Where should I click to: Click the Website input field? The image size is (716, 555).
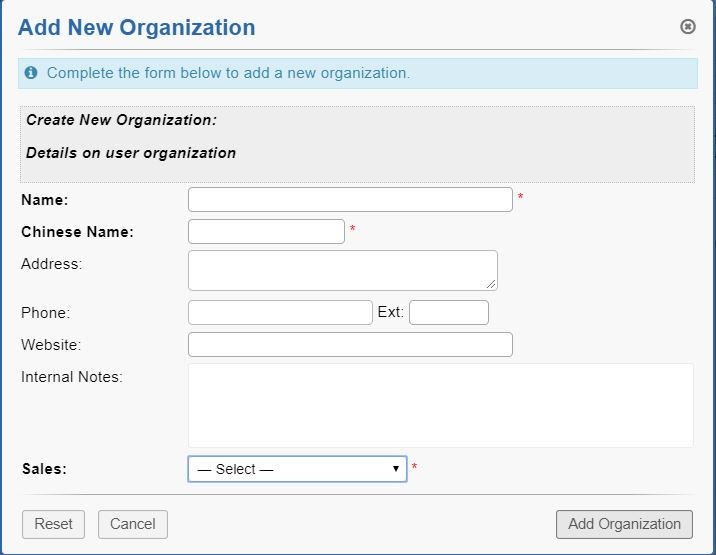click(350, 344)
